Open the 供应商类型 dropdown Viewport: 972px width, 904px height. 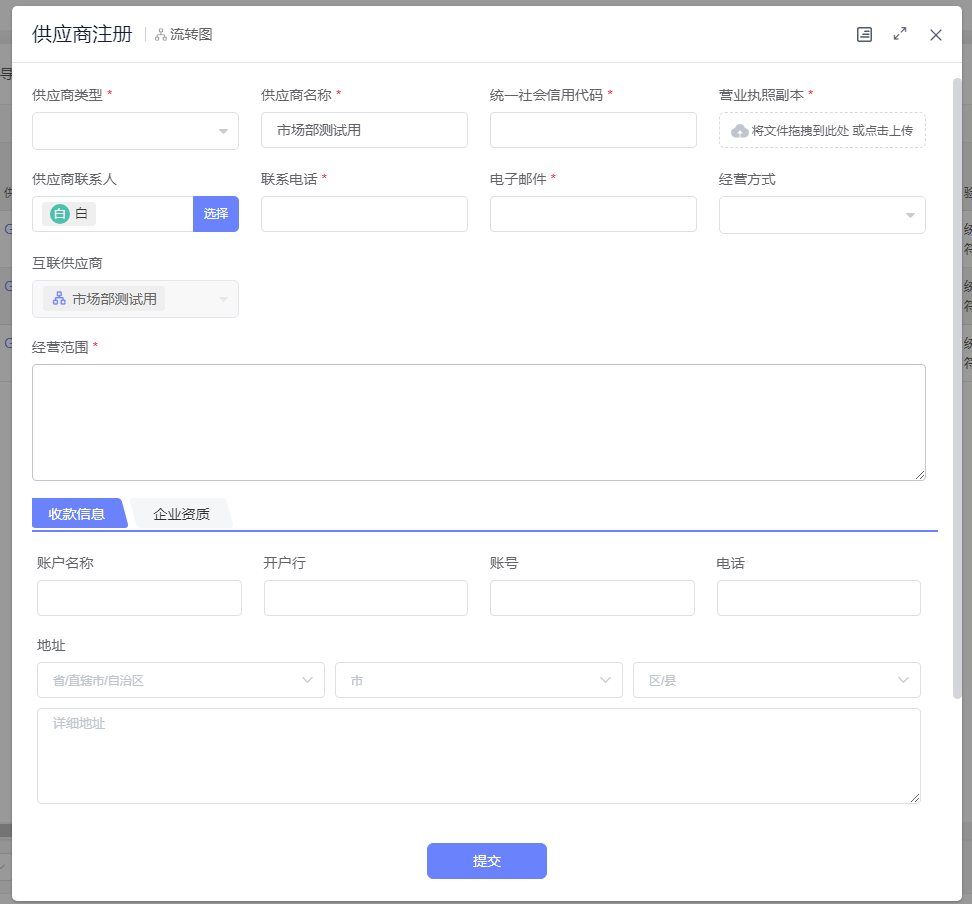(x=135, y=131)
